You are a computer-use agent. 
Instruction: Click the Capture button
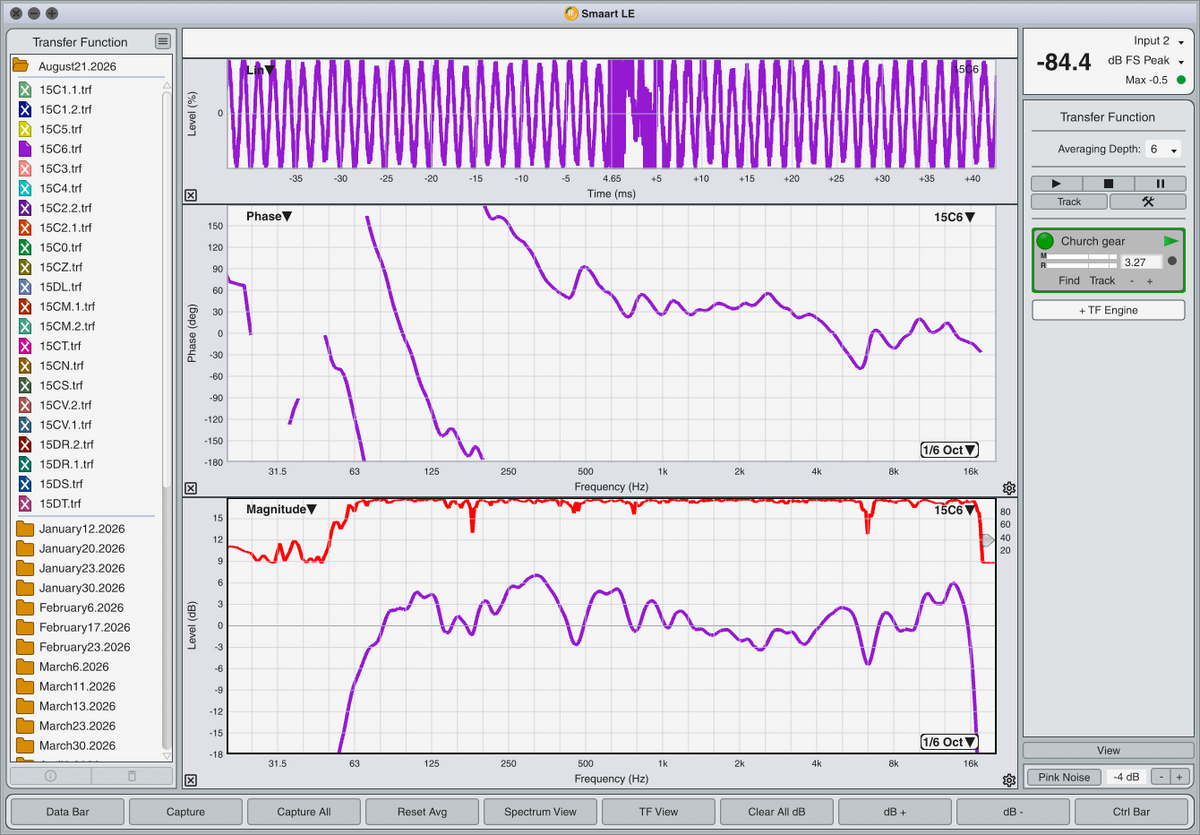coord(185,812)
